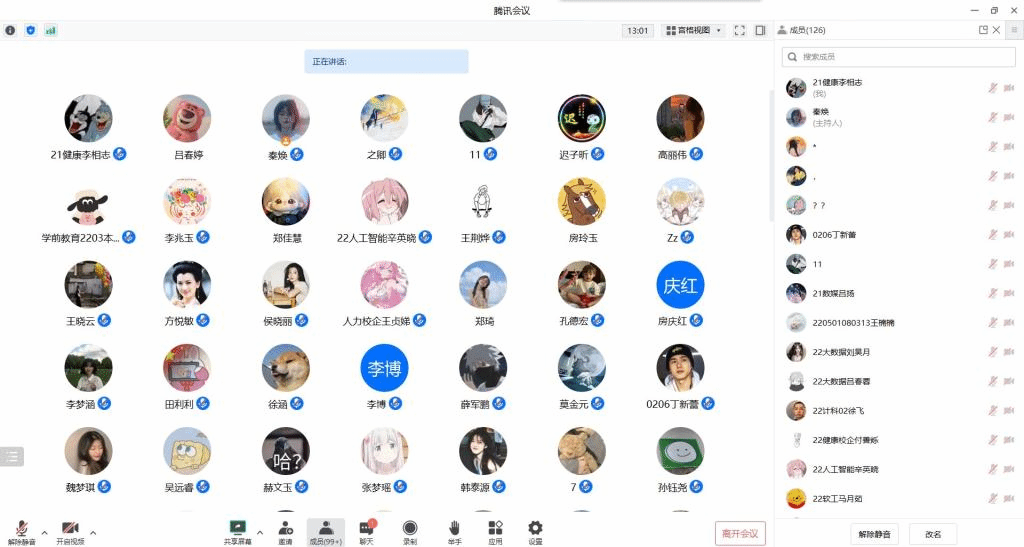Click the 离开会议 leave meeting button
The width and height of the screenshot is (1024, 547).
(740, 534)
